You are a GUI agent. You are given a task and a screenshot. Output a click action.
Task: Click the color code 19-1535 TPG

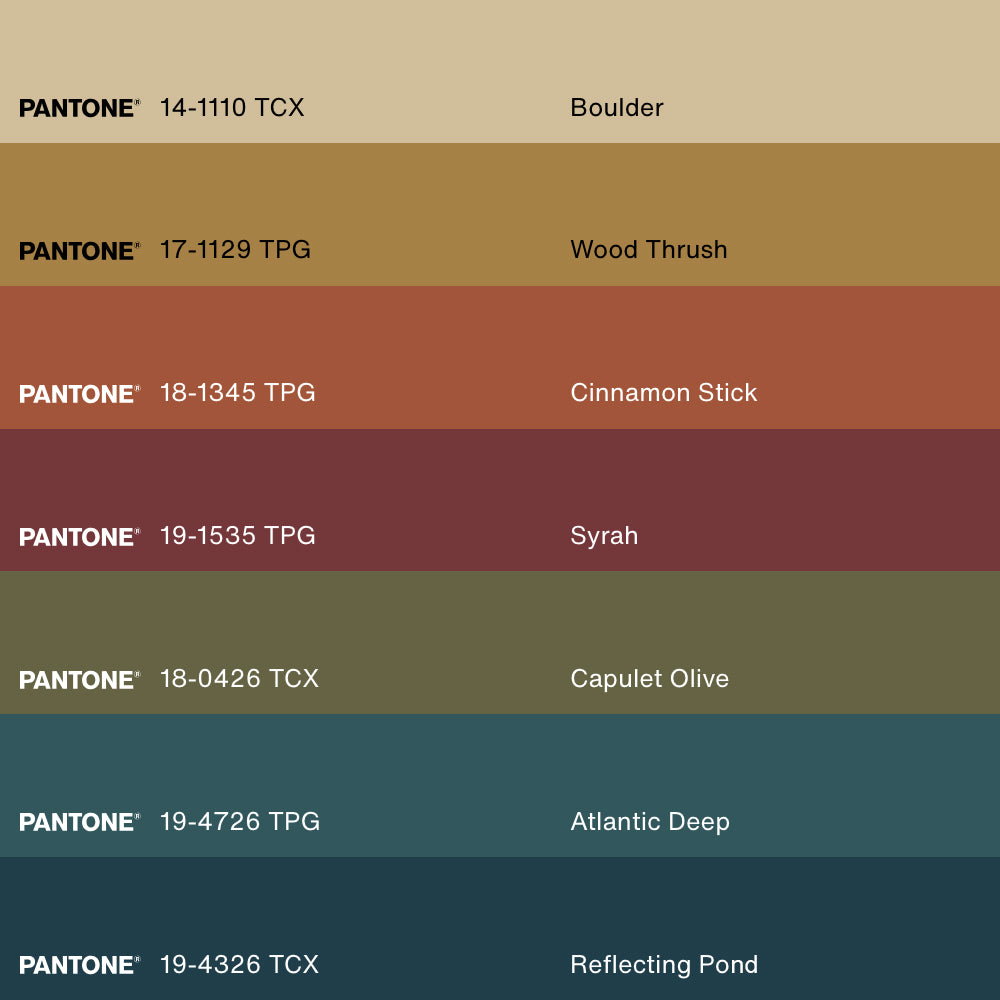237,536
